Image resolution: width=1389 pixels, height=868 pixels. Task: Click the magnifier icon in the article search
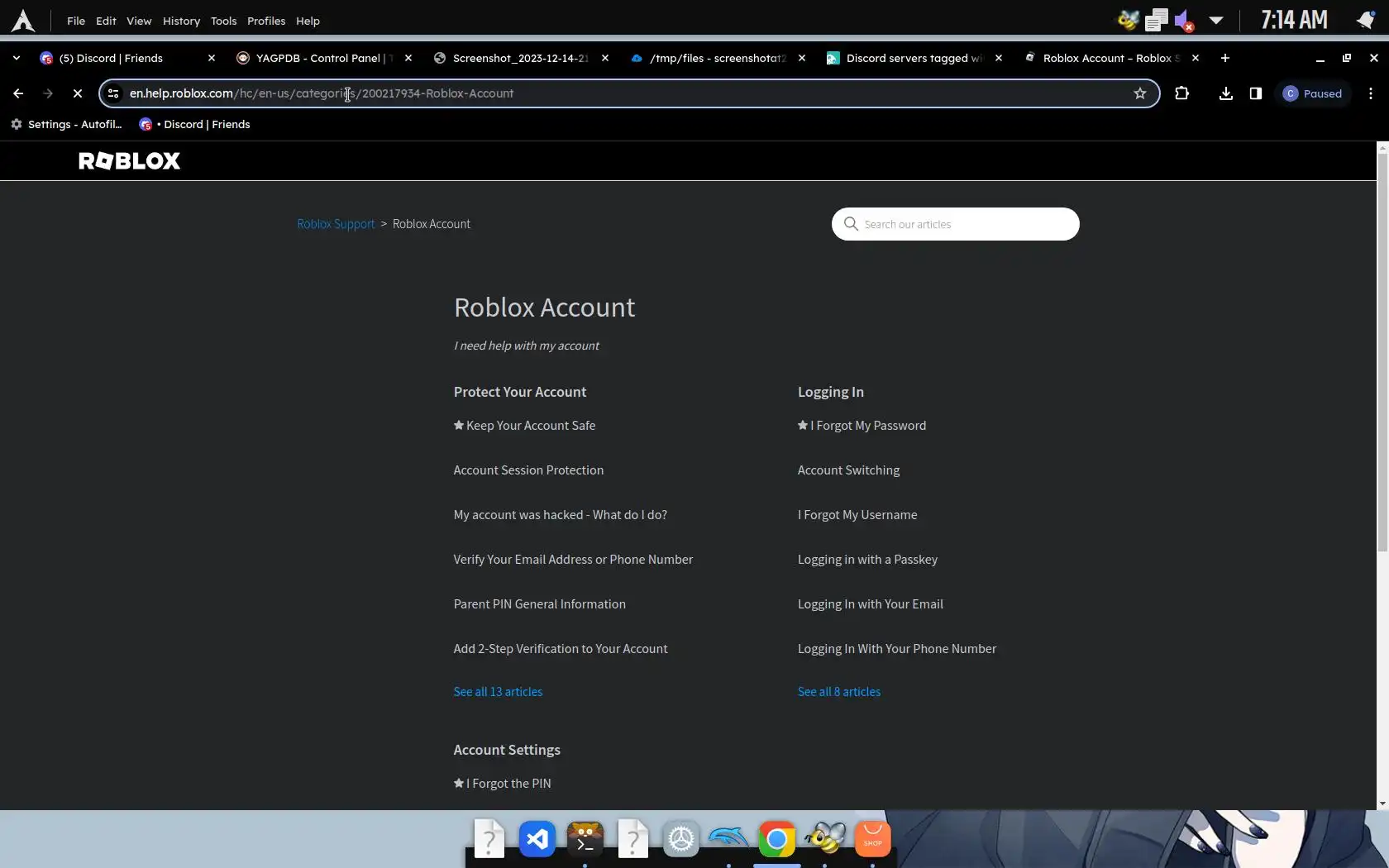(x=851, y=224)
